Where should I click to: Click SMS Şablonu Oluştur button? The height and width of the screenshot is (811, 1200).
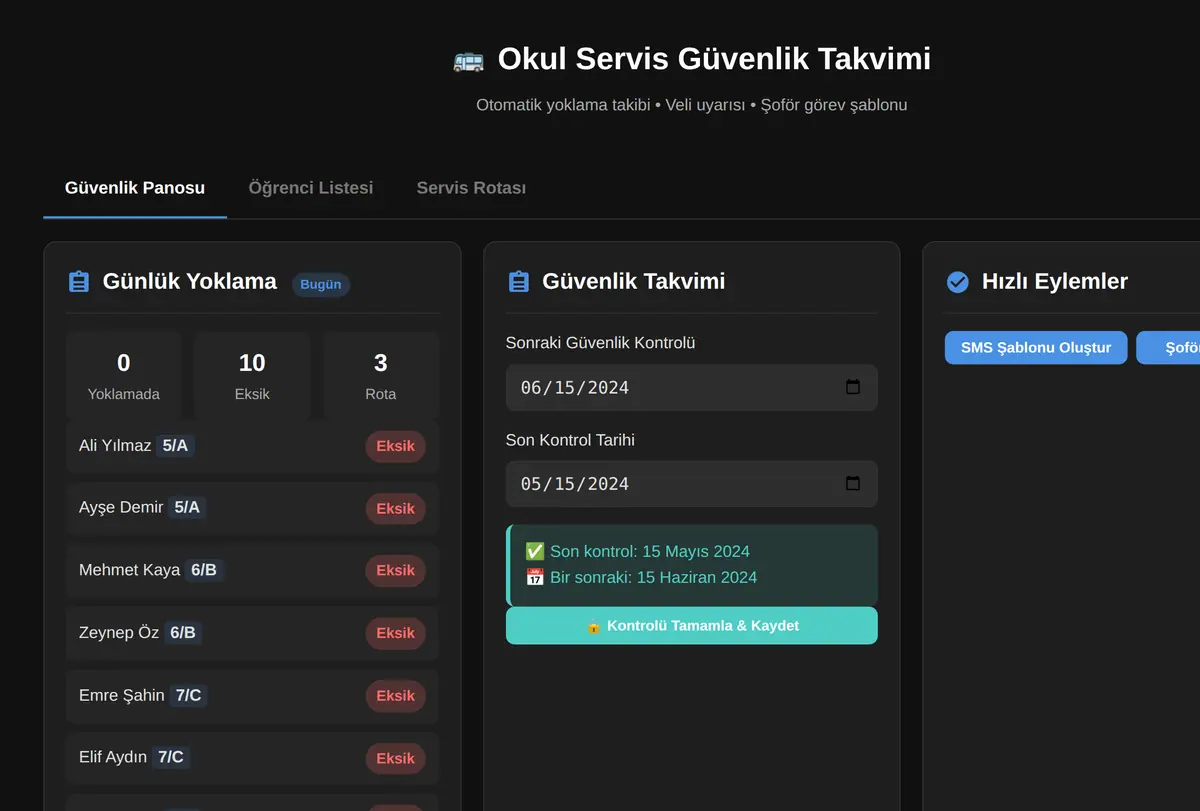tap(1036, 348)
